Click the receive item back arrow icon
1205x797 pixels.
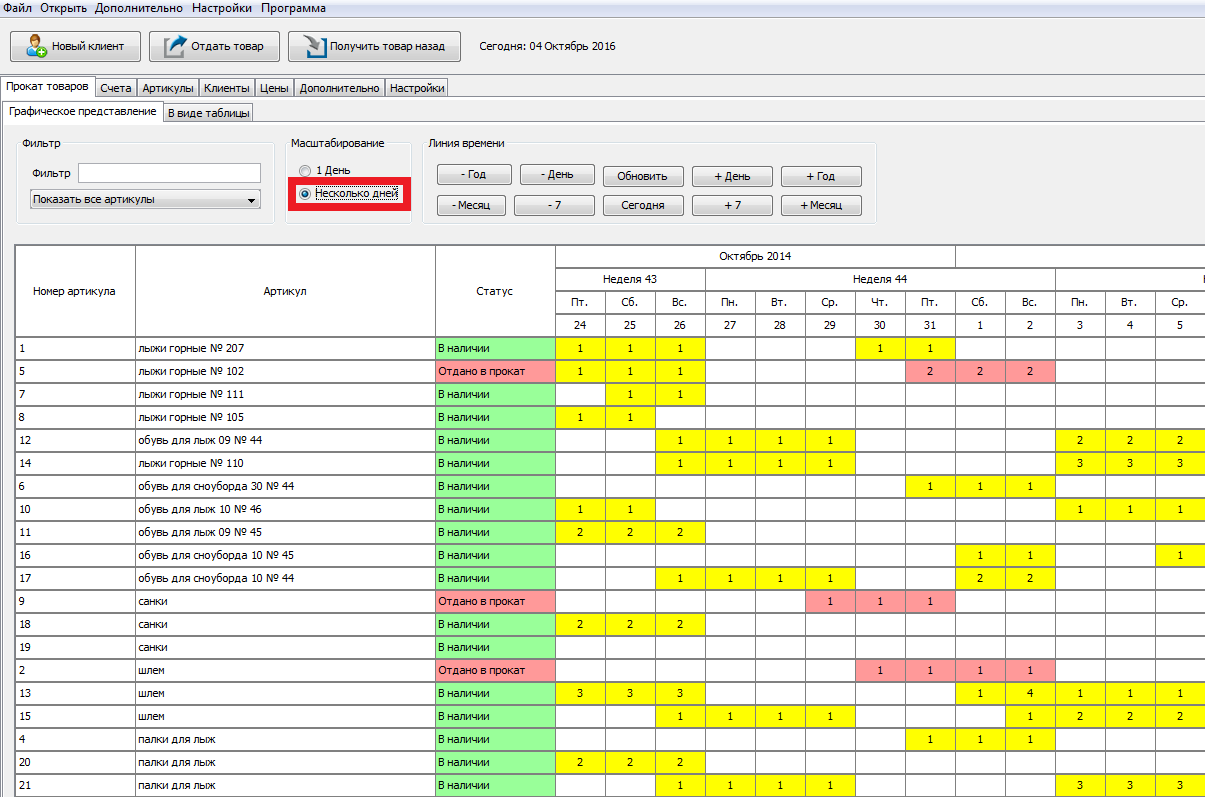tap(314, 46)
